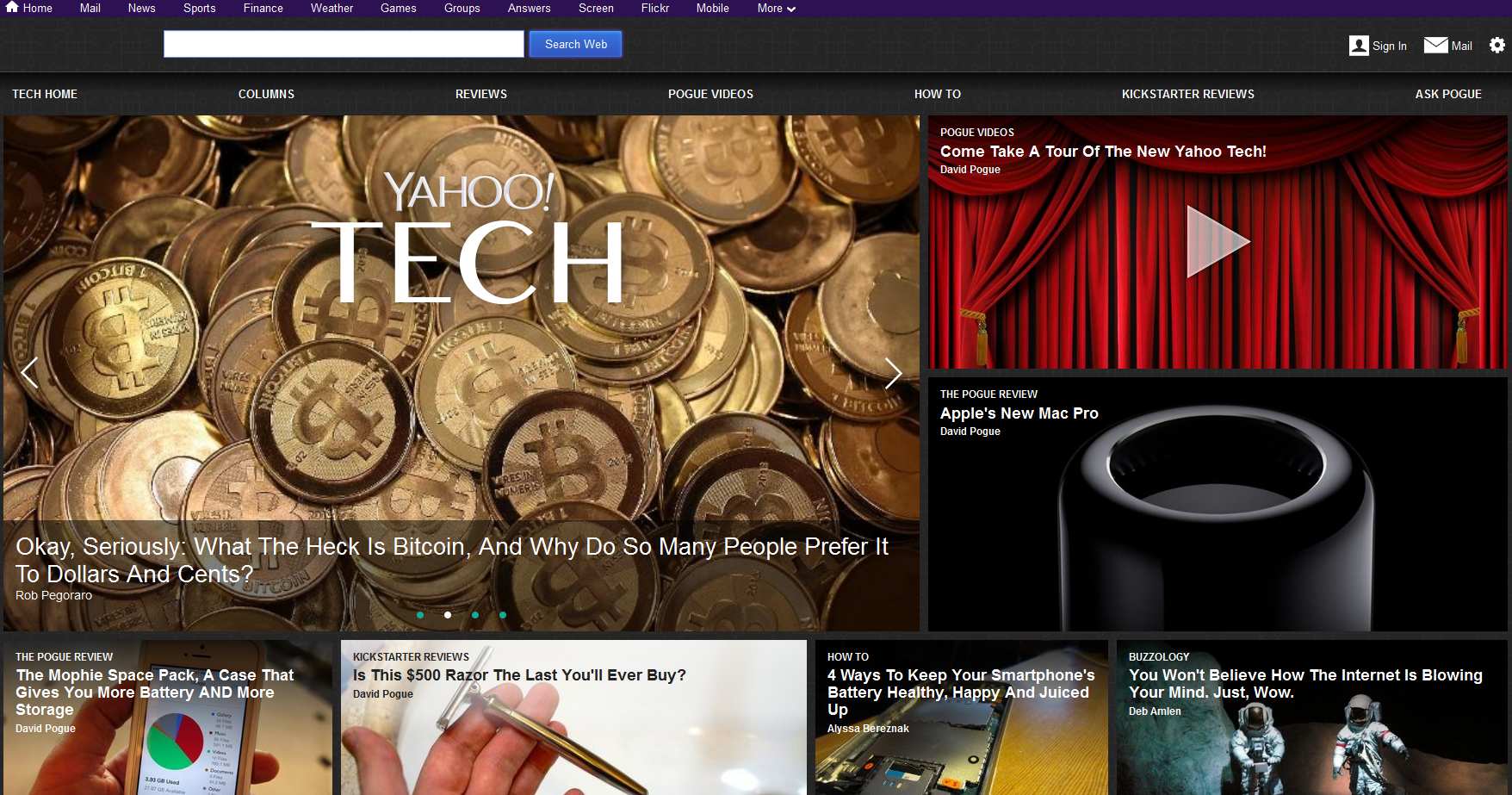Open the Kickstarter Reviews section
The height and width of the screenshot is (795, 1512).
(1188, 94)
